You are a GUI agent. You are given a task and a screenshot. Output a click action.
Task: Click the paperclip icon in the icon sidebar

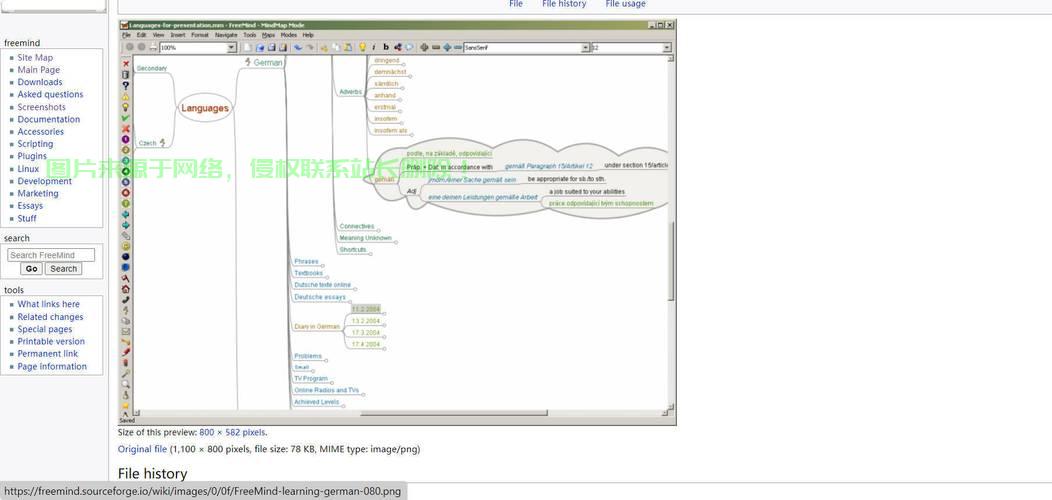coord(125,236)
